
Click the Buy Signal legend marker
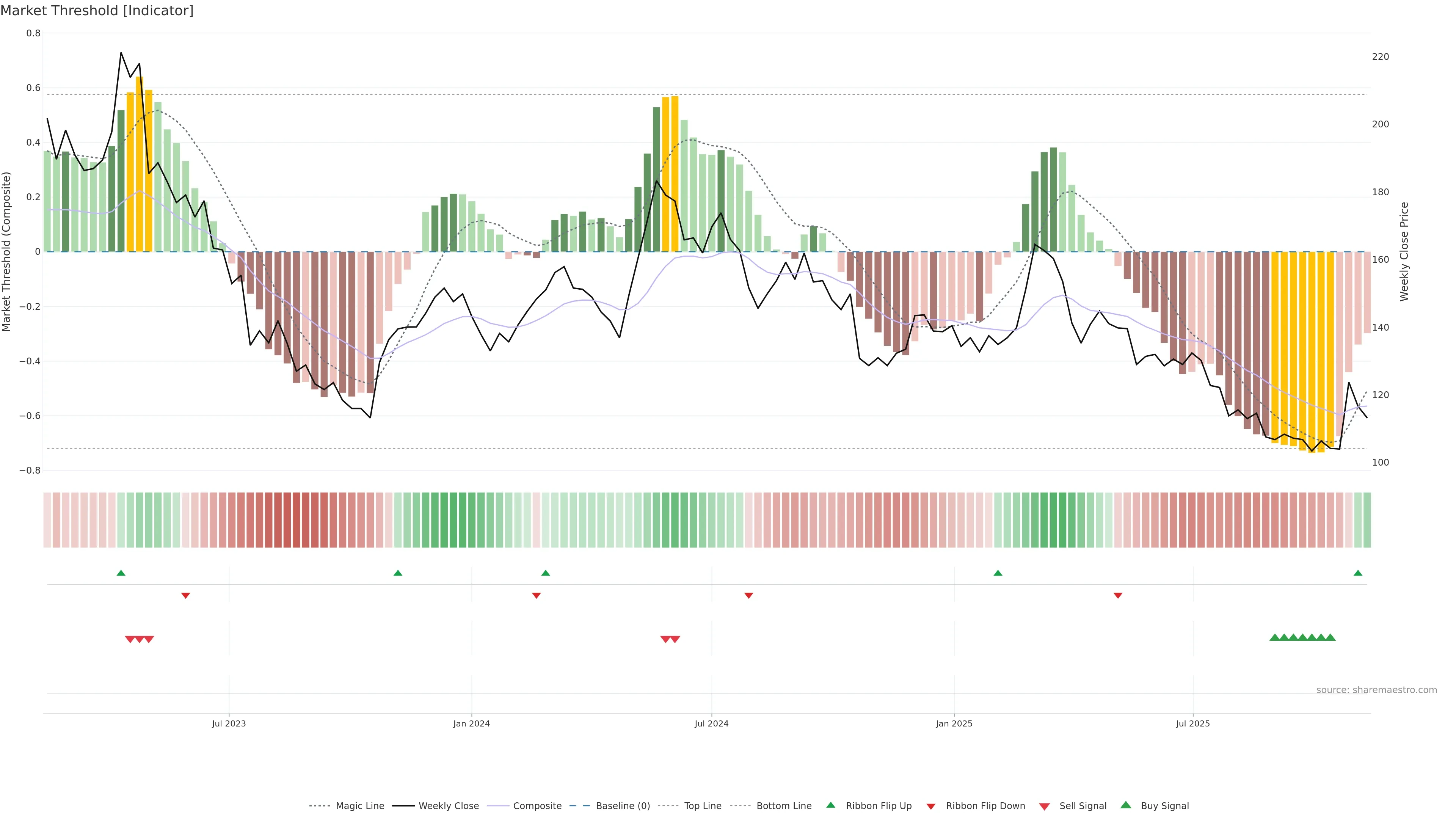(x=1126, y=805)
